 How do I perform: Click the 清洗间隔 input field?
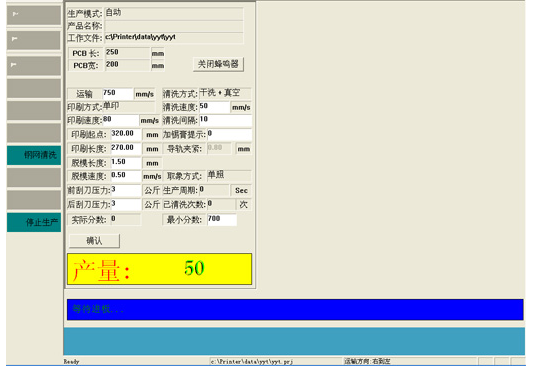225,120
